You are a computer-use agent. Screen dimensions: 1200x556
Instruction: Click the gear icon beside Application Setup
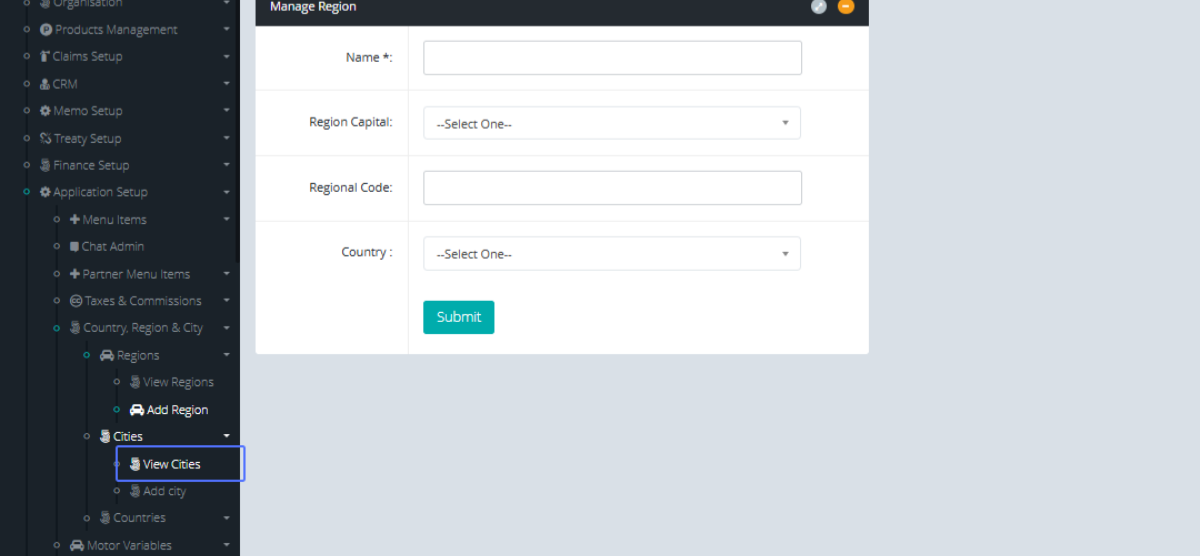pos(45,192)
